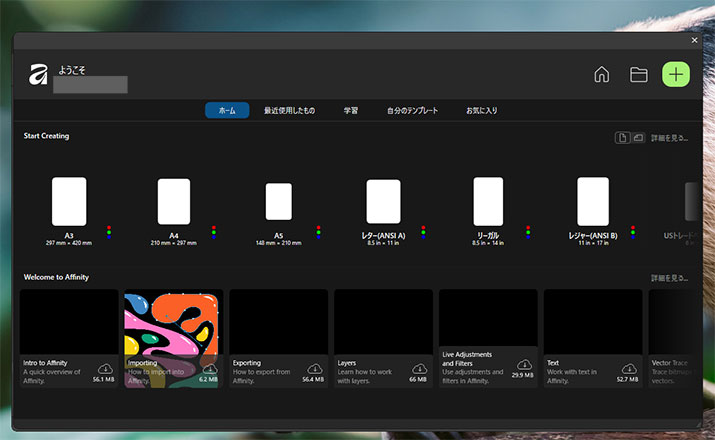The width and height of the screenshot is (715, 440).
Task: Close the welcome dialog with X
Action: [x=694, y=40]
